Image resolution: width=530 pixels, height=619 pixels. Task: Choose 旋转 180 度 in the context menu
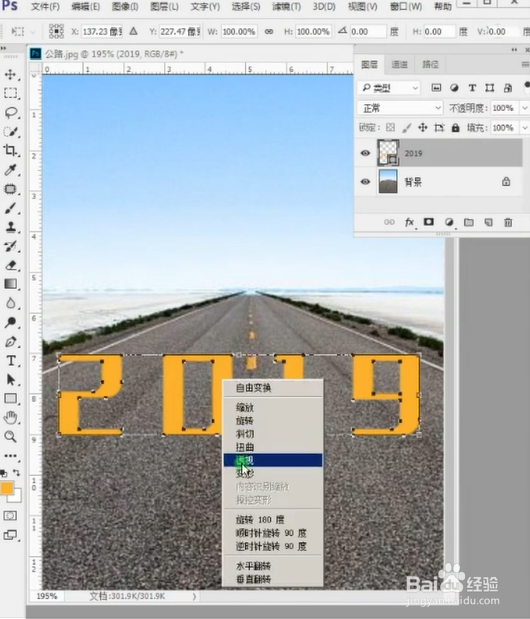click(273, 520)
